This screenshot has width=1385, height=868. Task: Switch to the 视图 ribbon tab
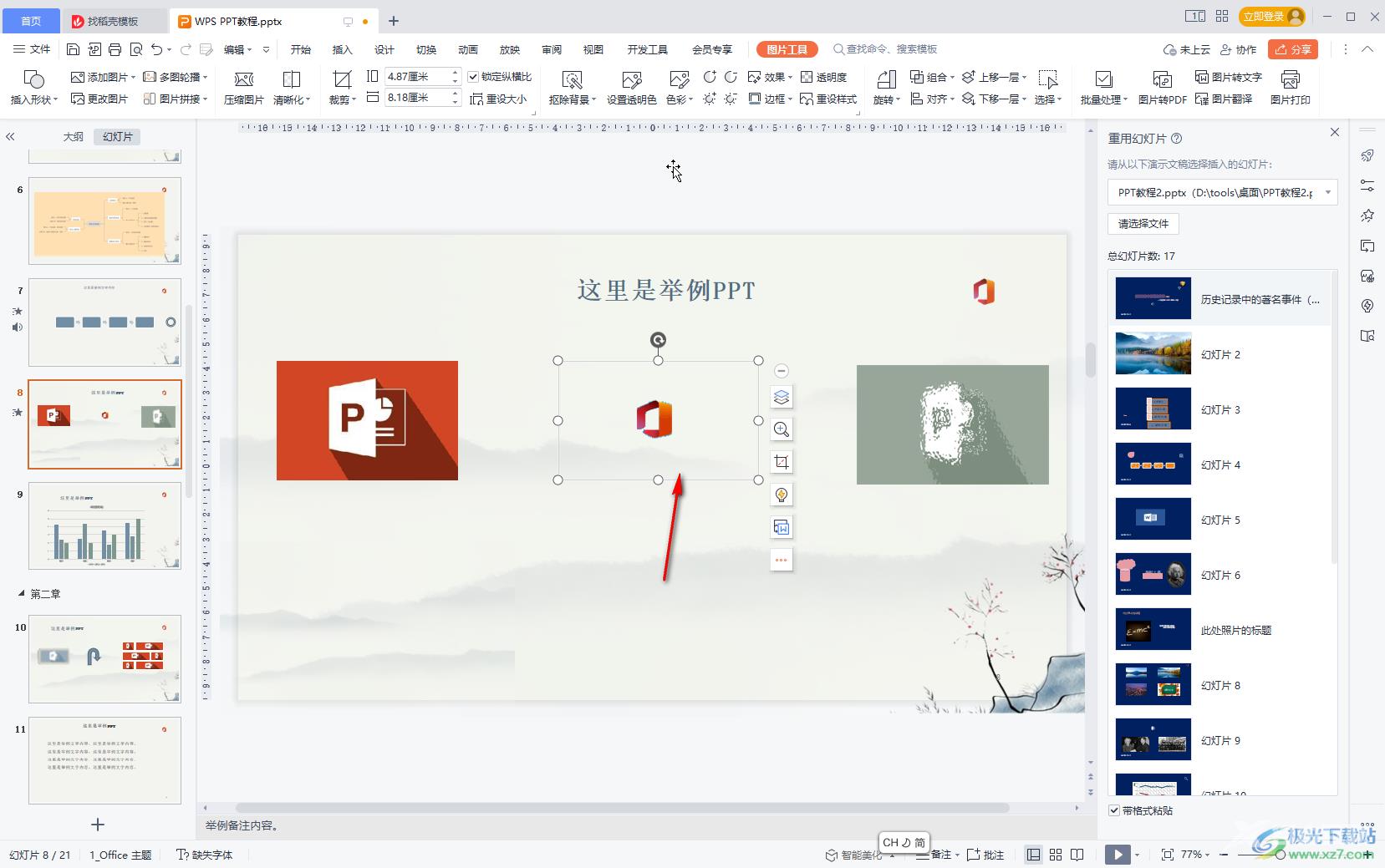(593, 49)
